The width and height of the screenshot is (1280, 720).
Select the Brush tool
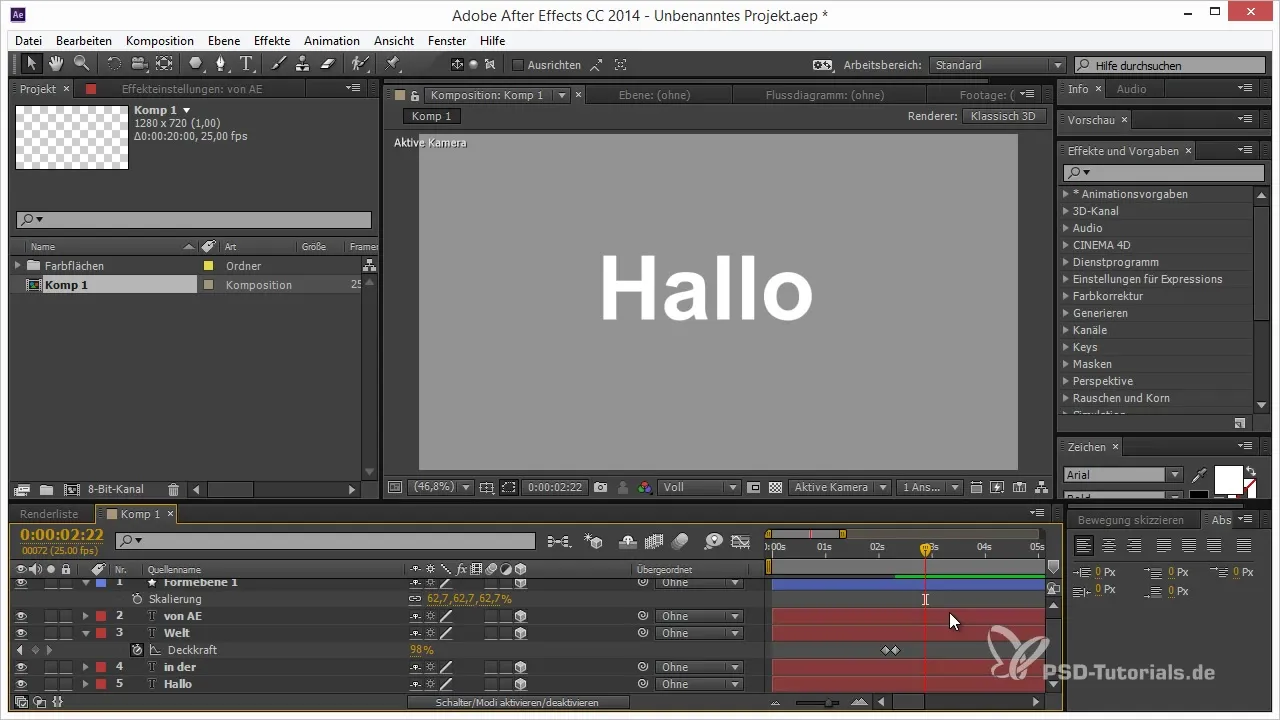click(279, 64)
